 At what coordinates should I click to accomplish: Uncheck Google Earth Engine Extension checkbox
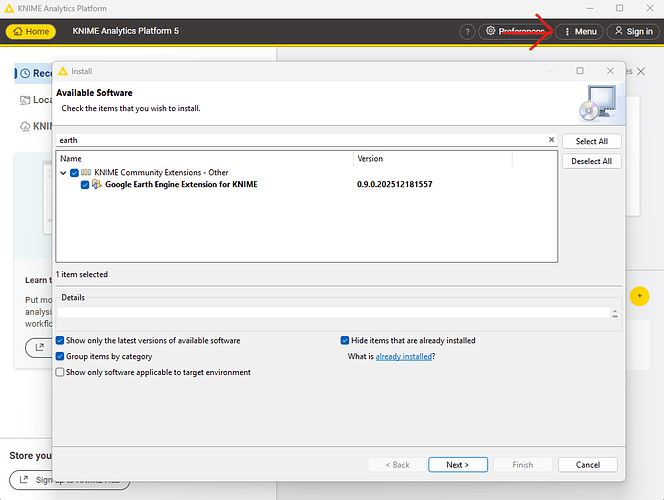point(85,185)
